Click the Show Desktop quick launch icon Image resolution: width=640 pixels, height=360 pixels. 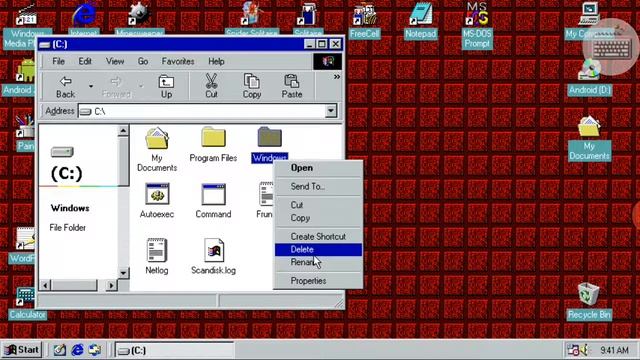click(59, 350)
